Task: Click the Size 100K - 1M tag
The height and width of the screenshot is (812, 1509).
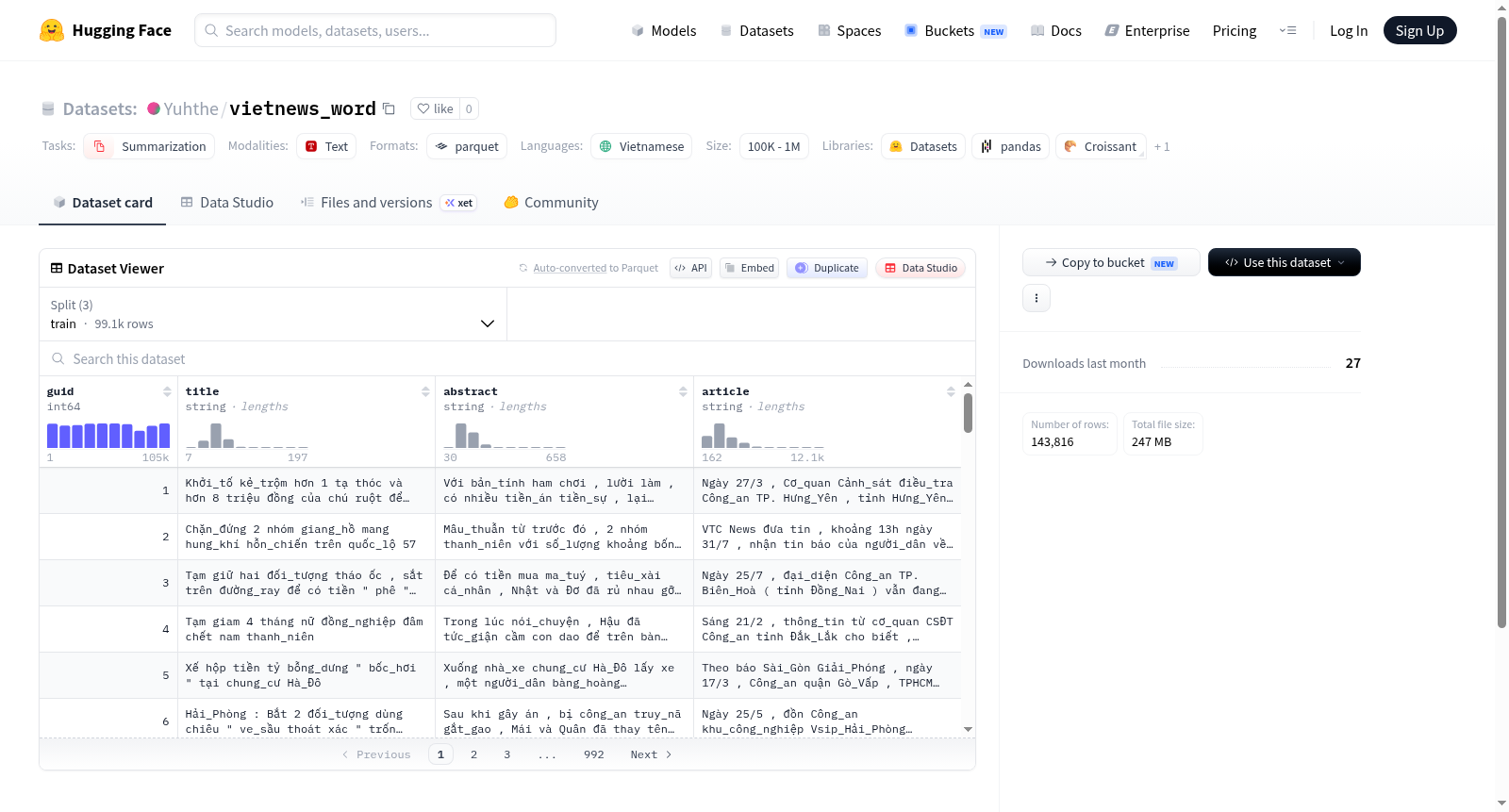Action: click(x=773, y=146)
